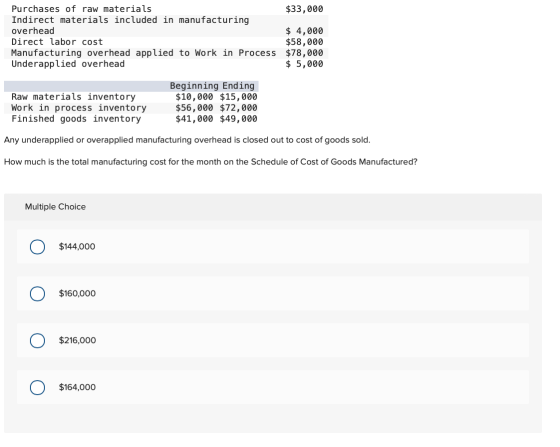Image resolution: width=560 pixels, height=447 pixels.
Task: Click the $10,000 beginning raw materials value
Action: coord(194,97)
